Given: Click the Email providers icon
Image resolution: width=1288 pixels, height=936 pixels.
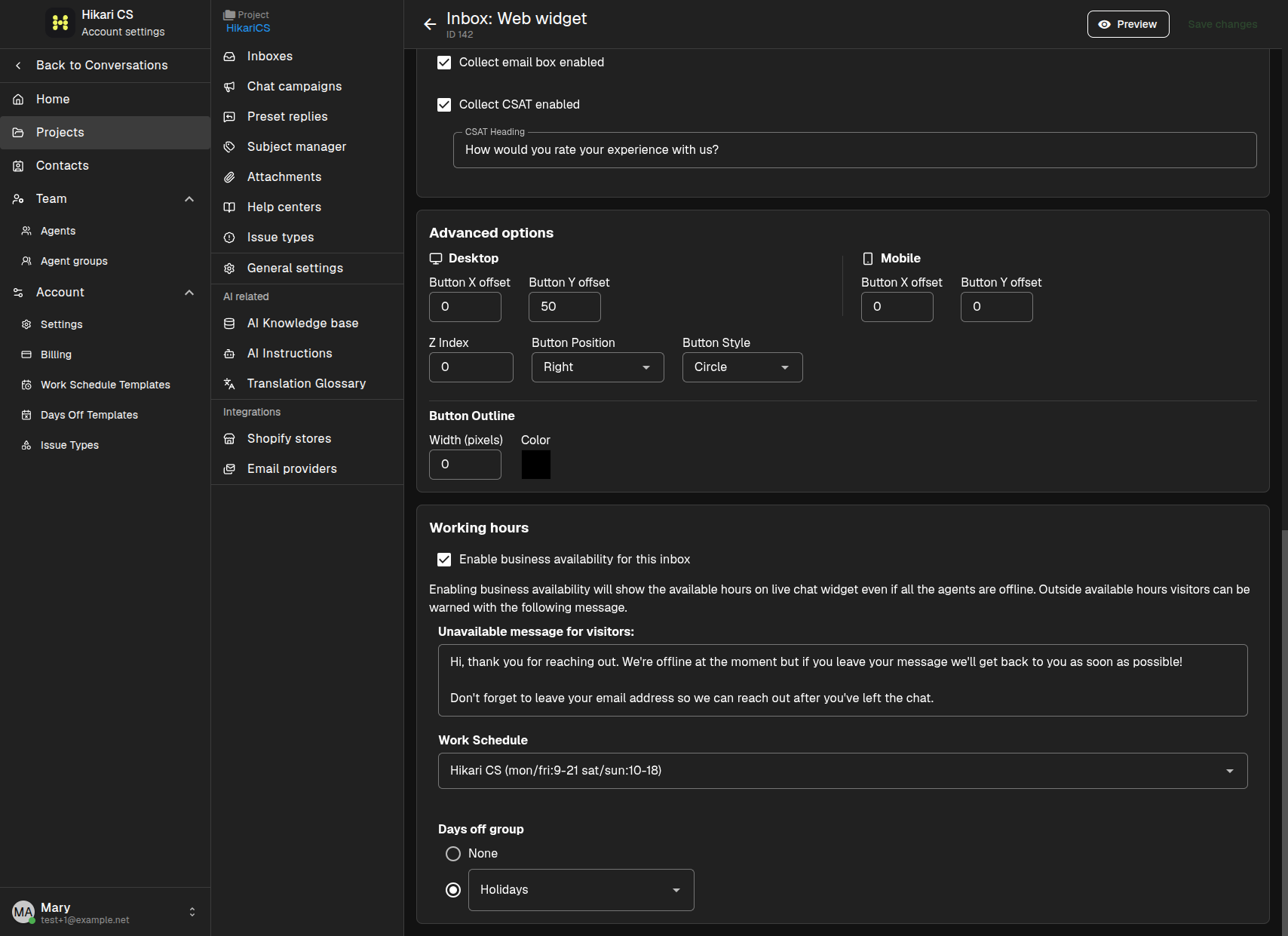Looking at the screenshot, I should (229, 469).
